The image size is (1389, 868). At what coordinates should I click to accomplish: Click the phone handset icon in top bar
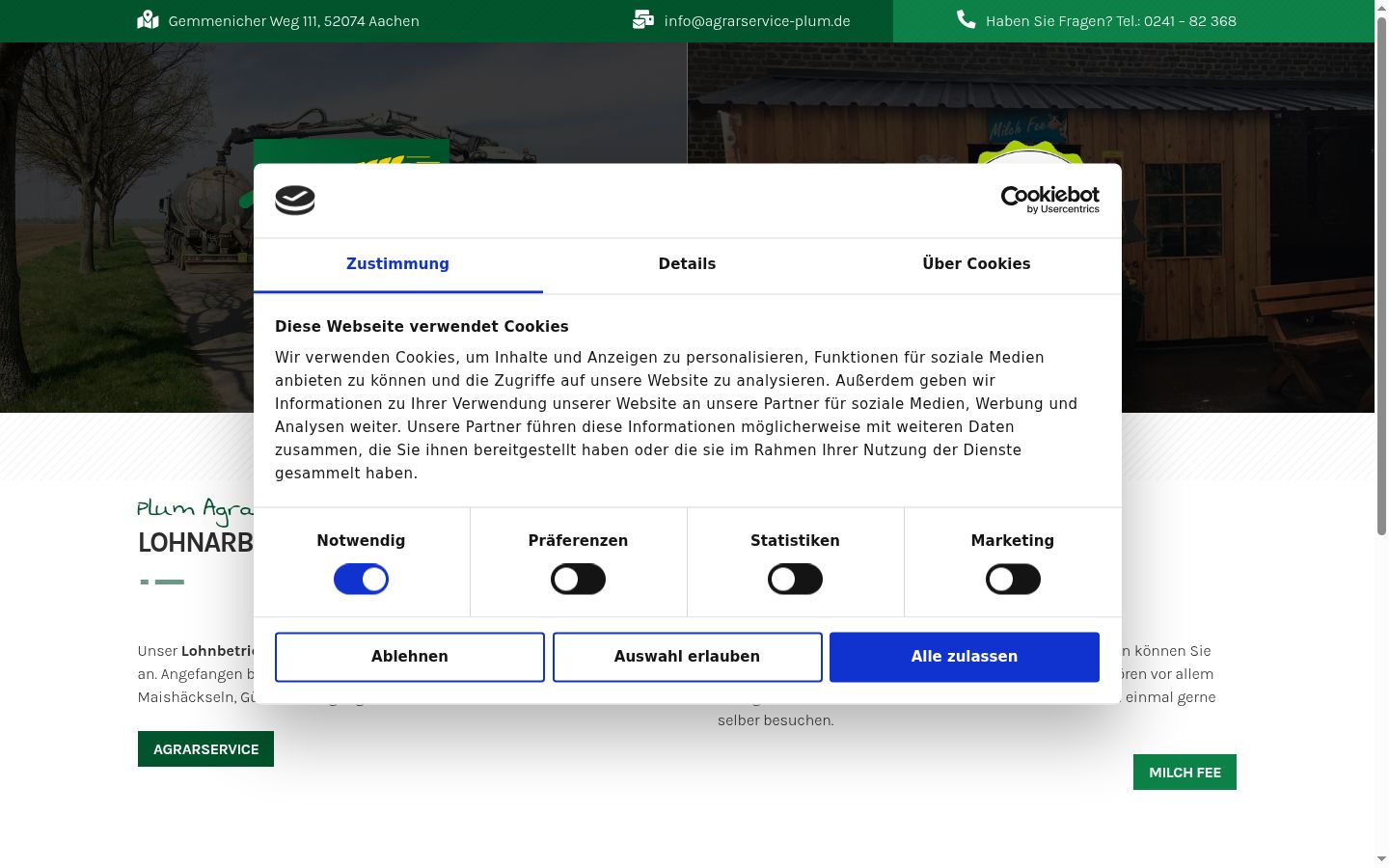(x=966, y=19)
